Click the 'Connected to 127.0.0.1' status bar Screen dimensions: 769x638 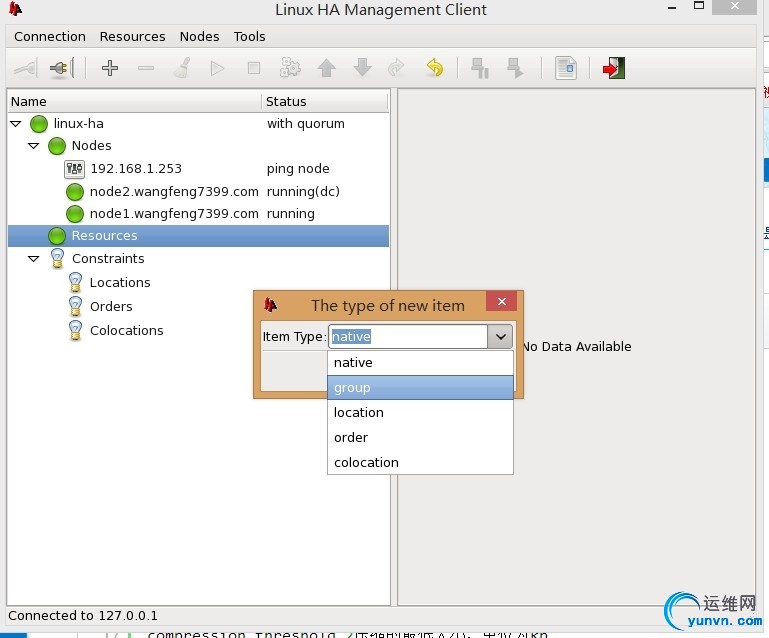83,616
